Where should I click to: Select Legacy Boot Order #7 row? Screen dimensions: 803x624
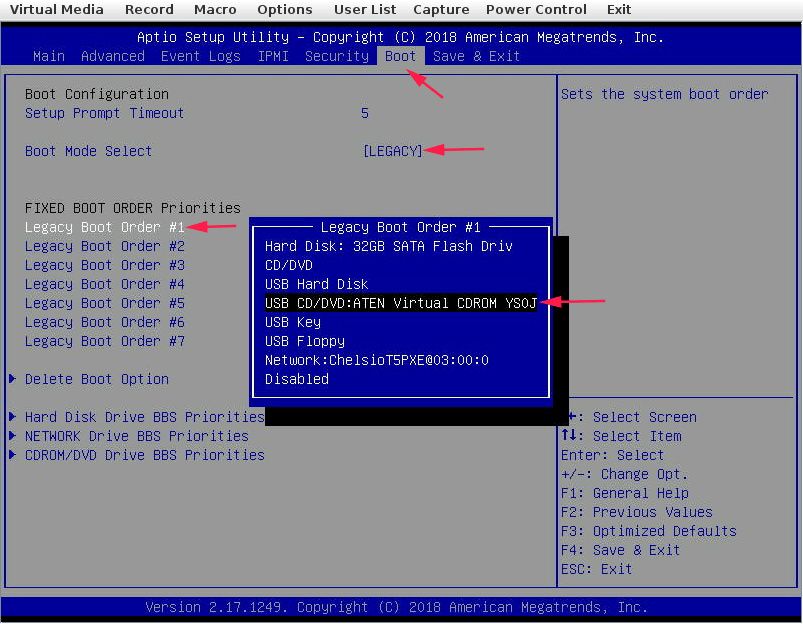(x=104, y=341)
